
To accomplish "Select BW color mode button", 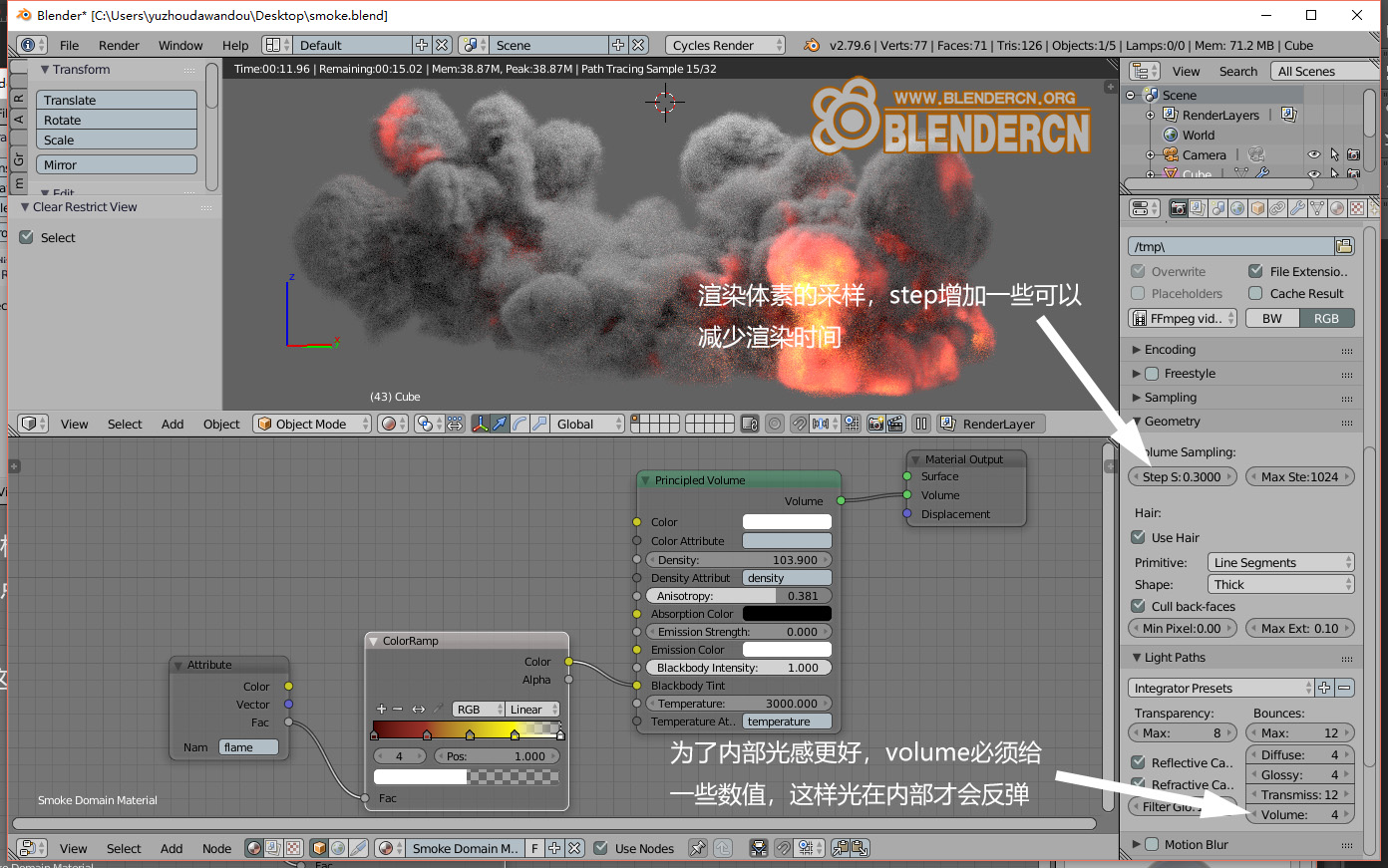I will click(x=1272, y=318).
